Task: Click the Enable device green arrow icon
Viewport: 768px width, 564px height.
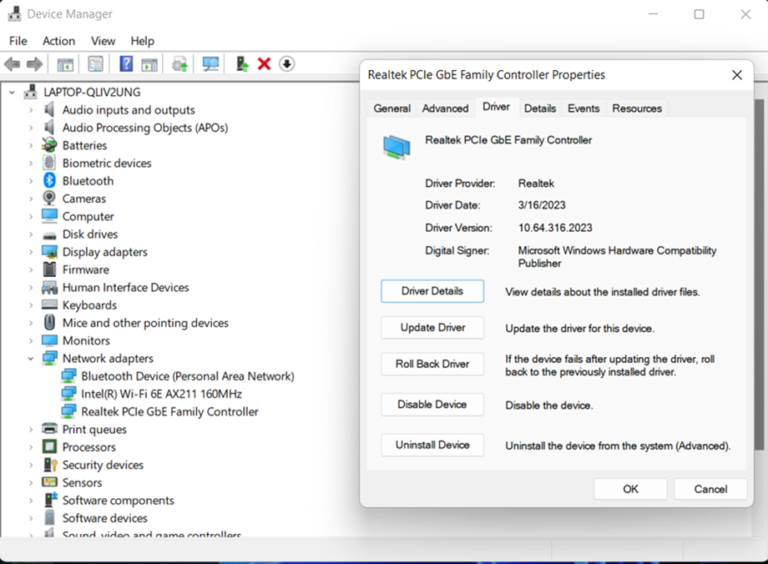Action: click(242, 64)
